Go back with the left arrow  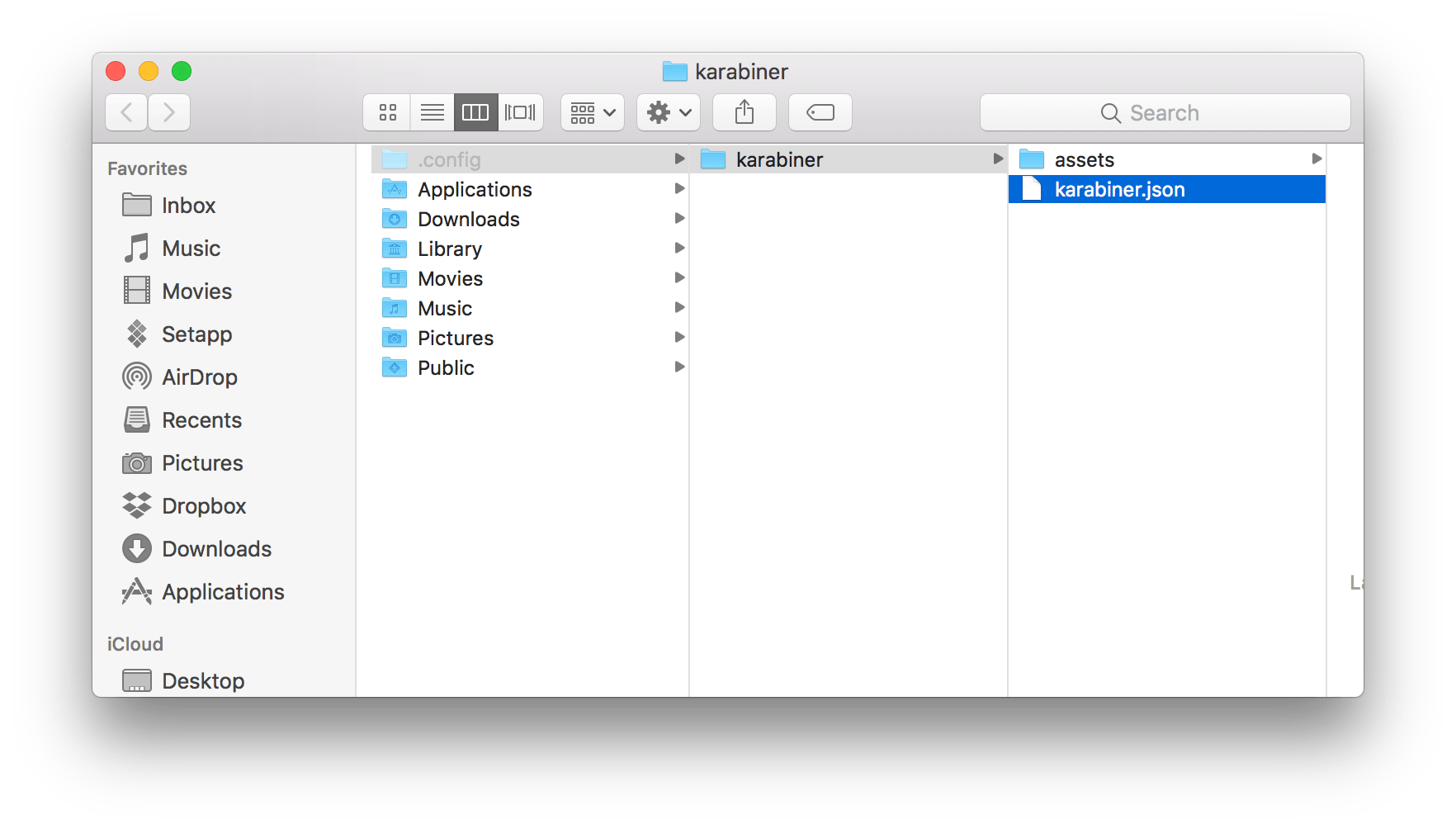(x=127, y=112)
